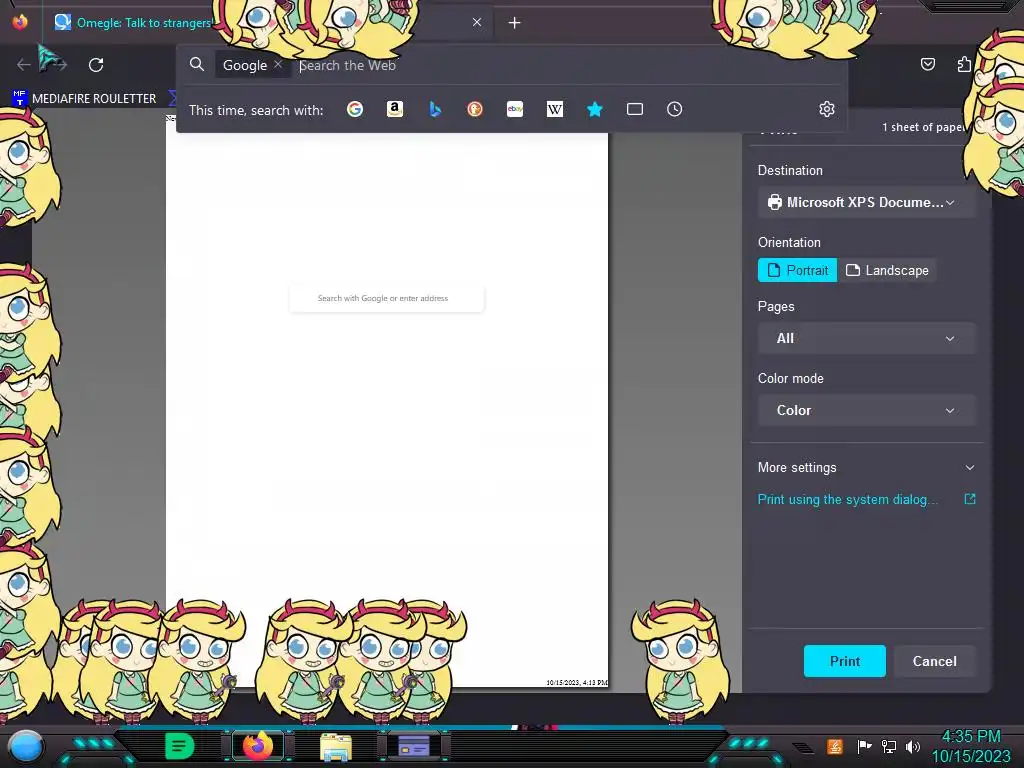
Task: Select Portrait orientation
Action: [x=797, y=270]
